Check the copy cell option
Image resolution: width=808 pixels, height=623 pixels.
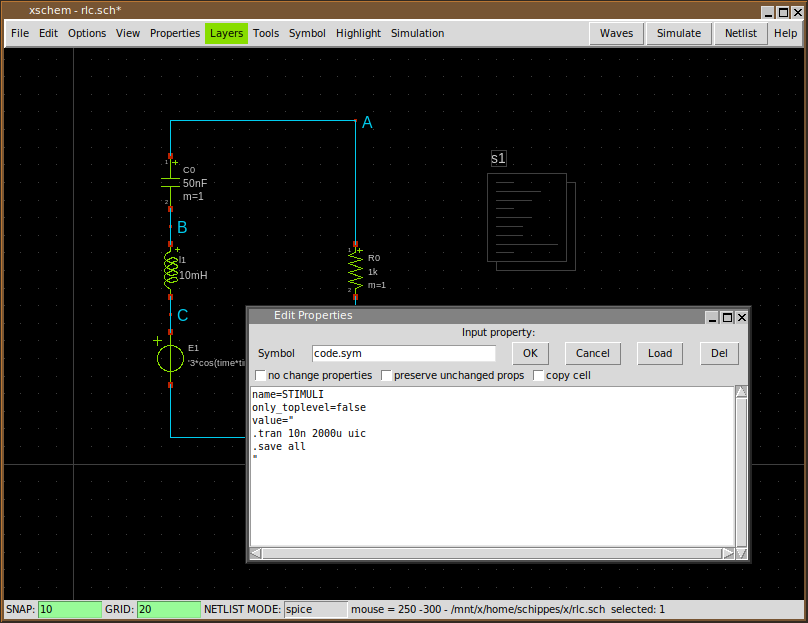point(538,376)
